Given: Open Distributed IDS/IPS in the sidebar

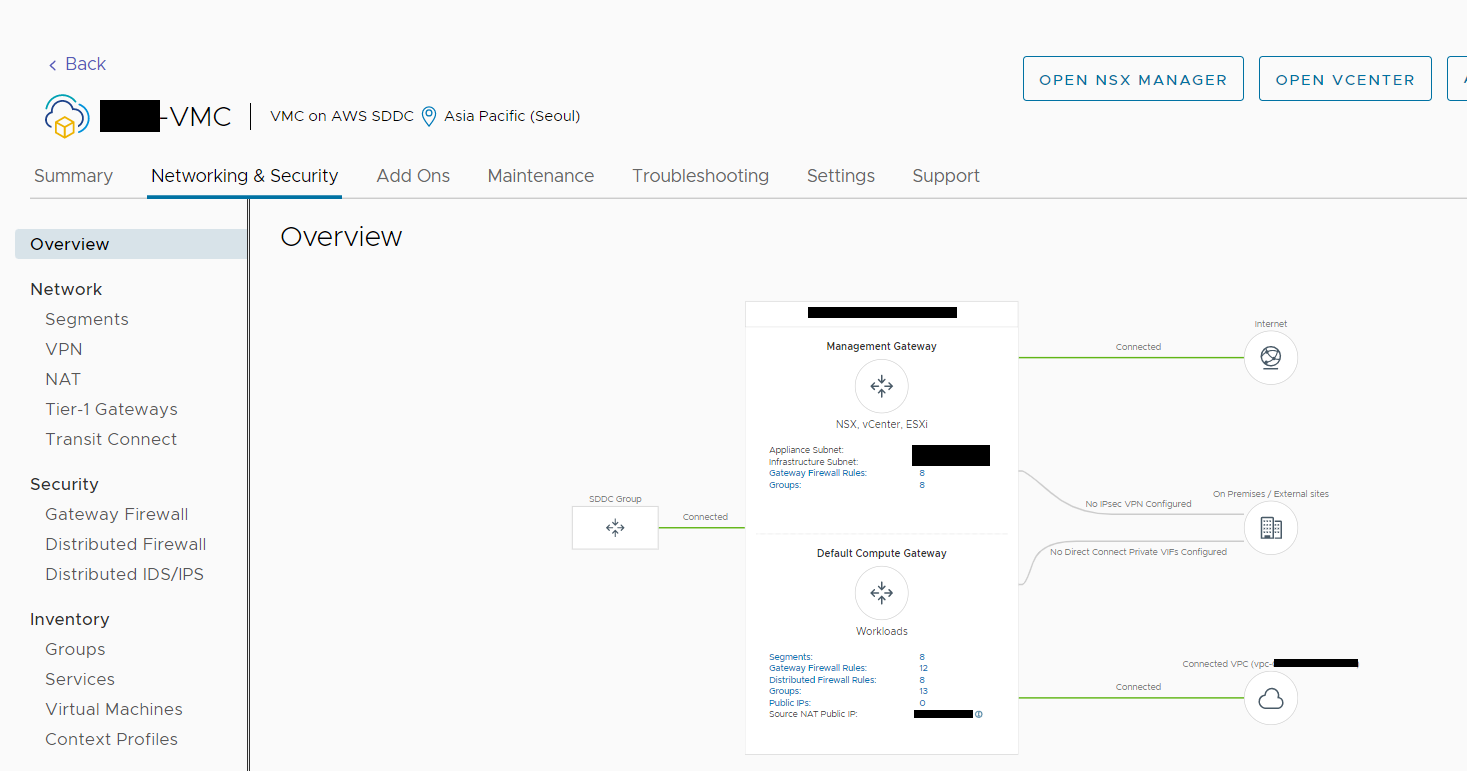Looking at the screenshot, I should (x=124, y=574).
